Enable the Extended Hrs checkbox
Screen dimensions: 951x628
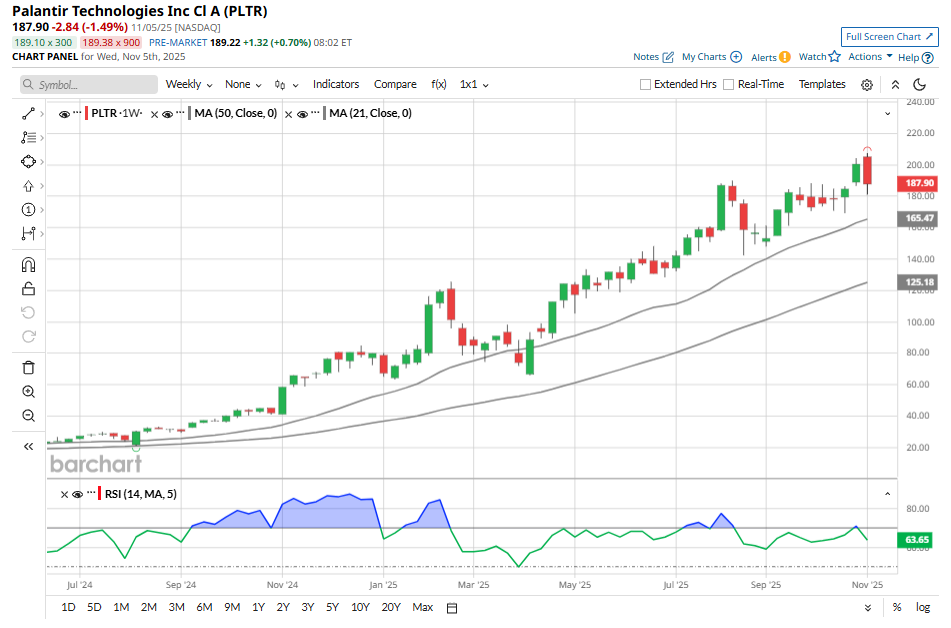click(x=645, y=85)
